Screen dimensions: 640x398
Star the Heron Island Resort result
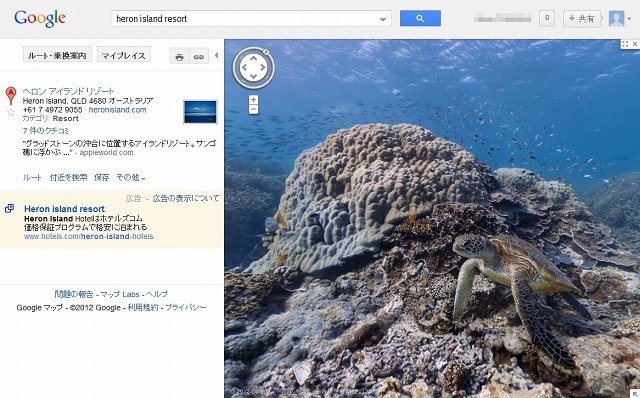point(11,112)
